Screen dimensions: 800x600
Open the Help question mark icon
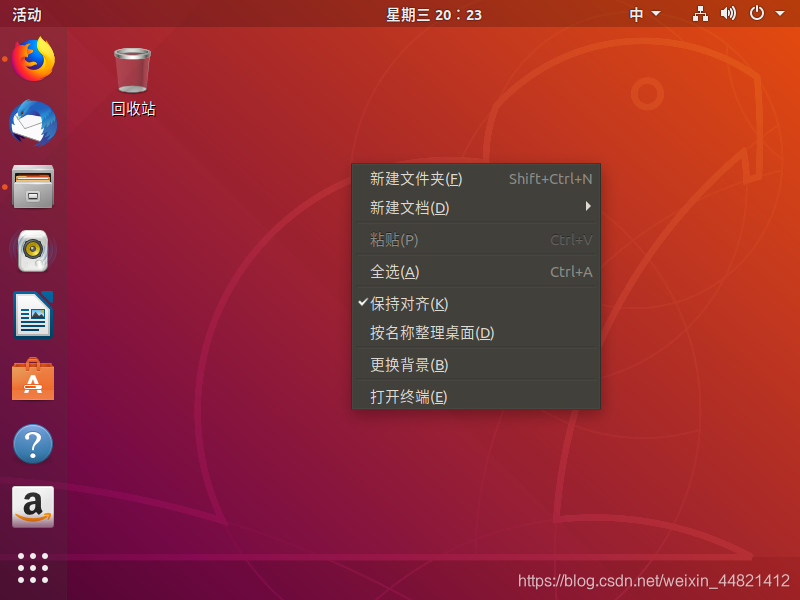pyautogui.click(x=33, y=444)
